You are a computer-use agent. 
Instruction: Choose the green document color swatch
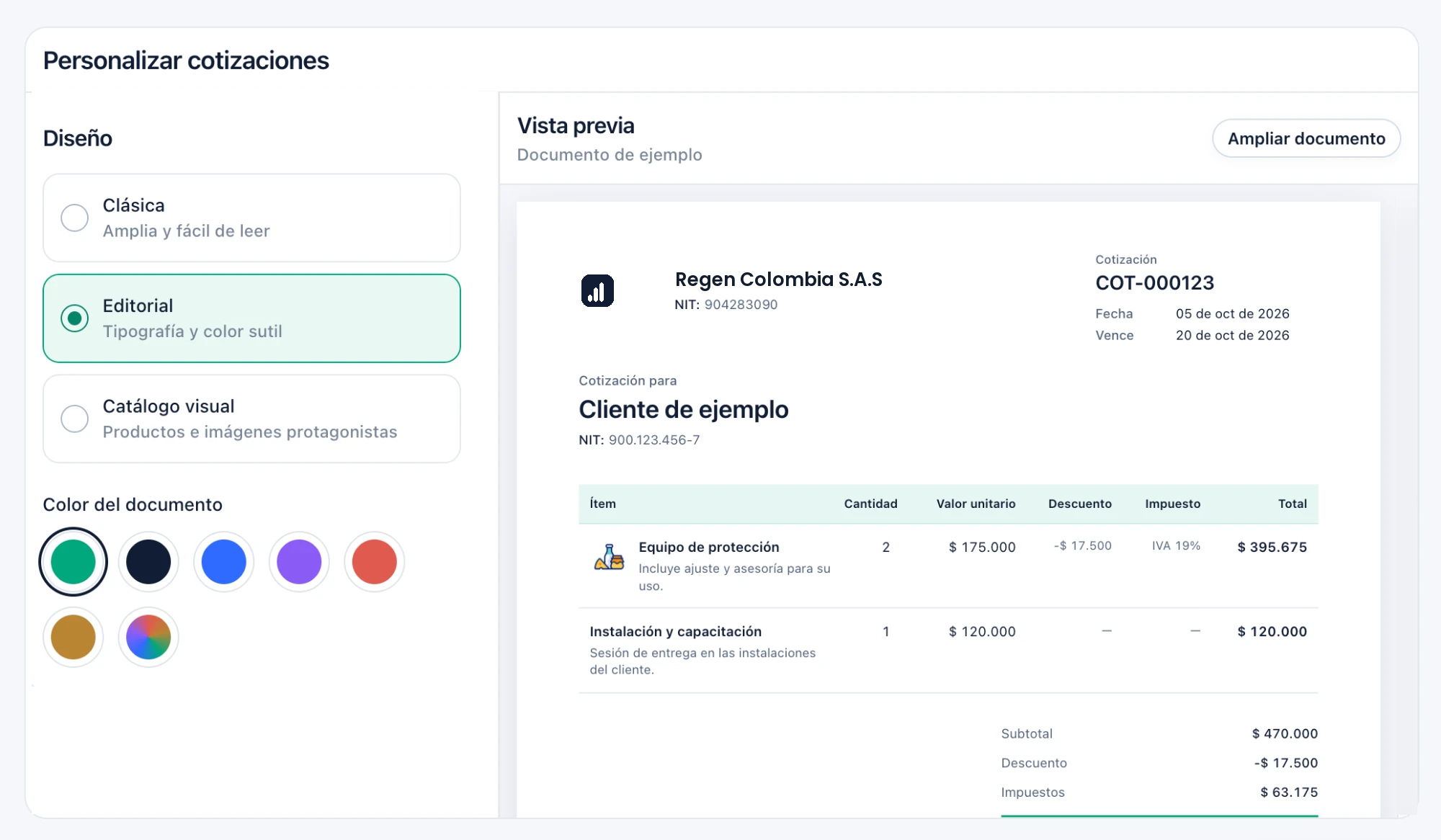(73, 562)
